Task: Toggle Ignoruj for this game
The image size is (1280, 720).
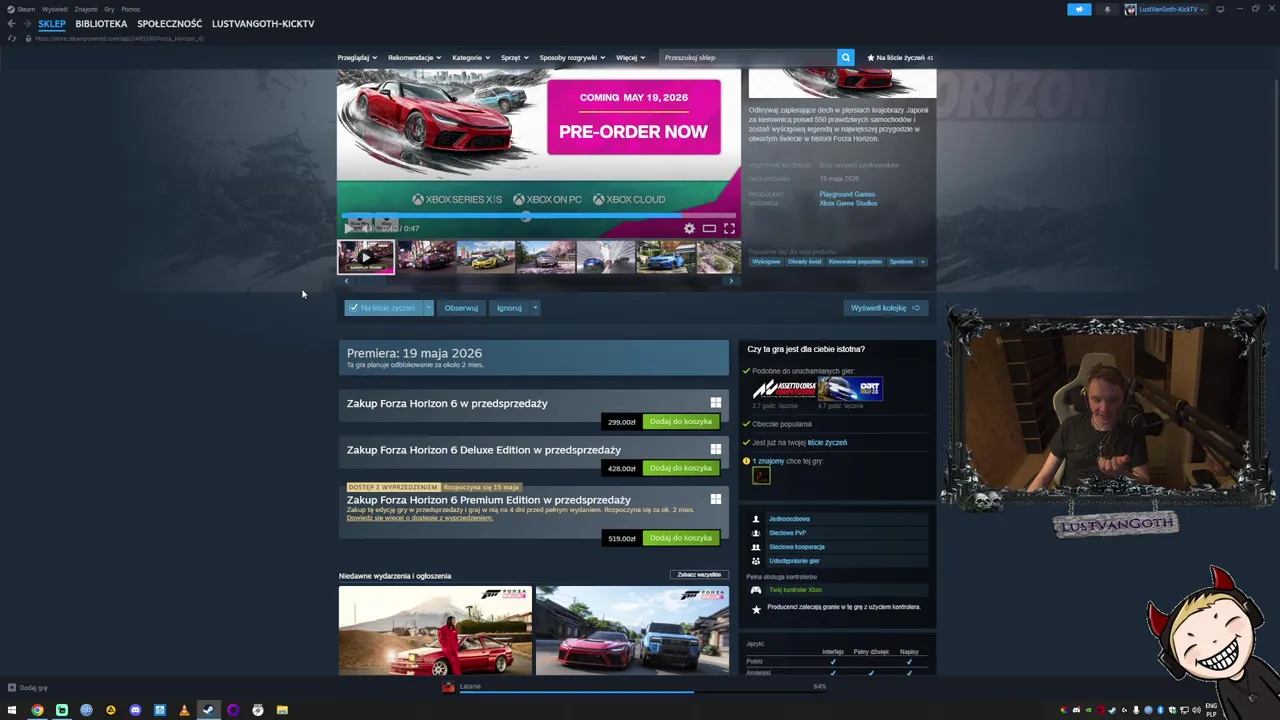Action: (509, 308)
